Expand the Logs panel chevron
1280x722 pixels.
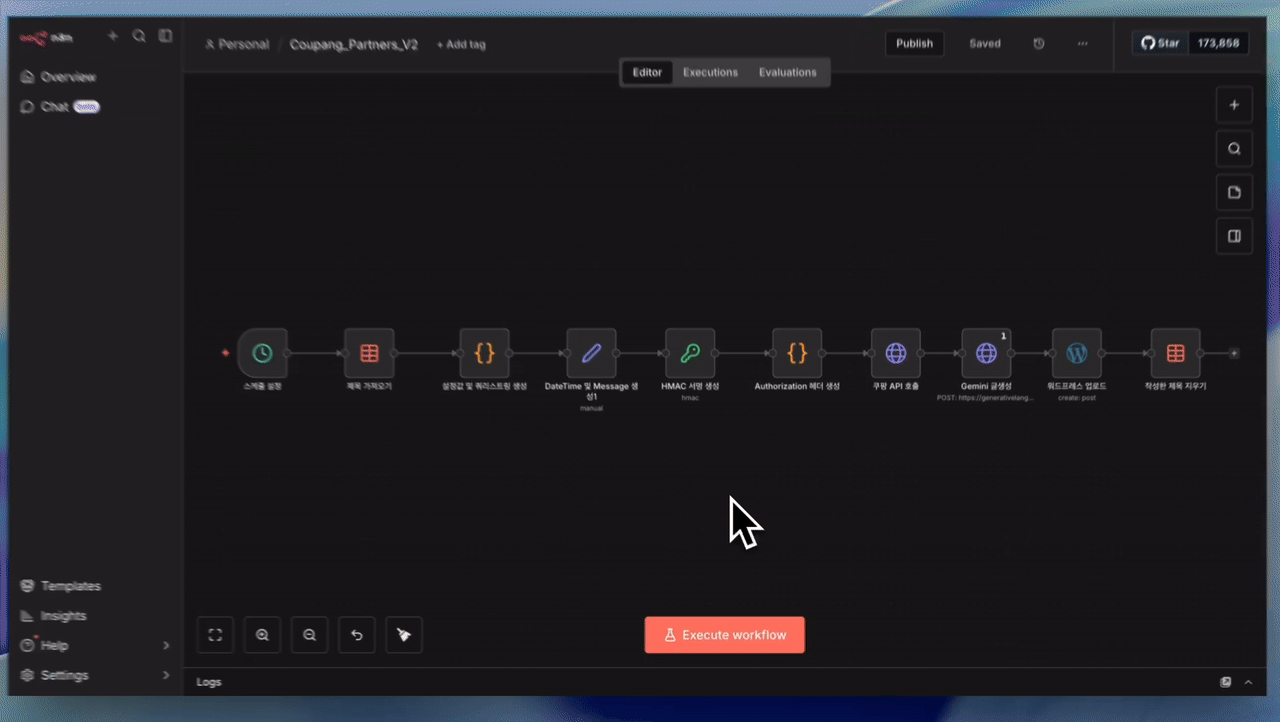click(x=1248, y=682)
